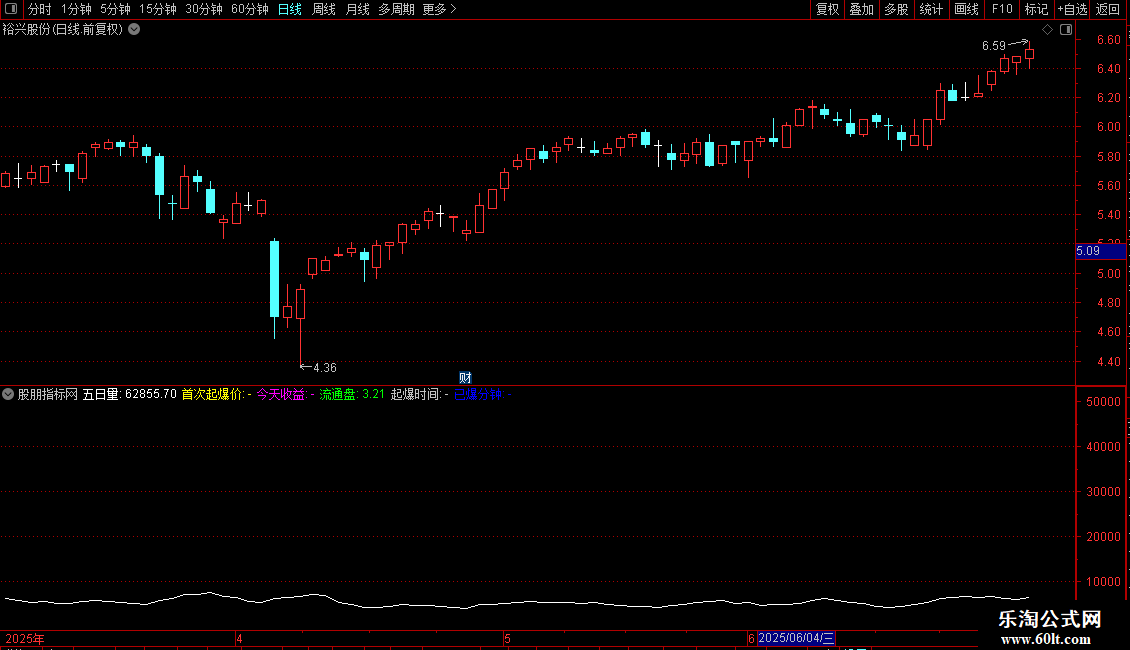This screenshot has width=1130, height=650.
Task: Switch to 月线 monthly chart
Action: tap(357, 9)
